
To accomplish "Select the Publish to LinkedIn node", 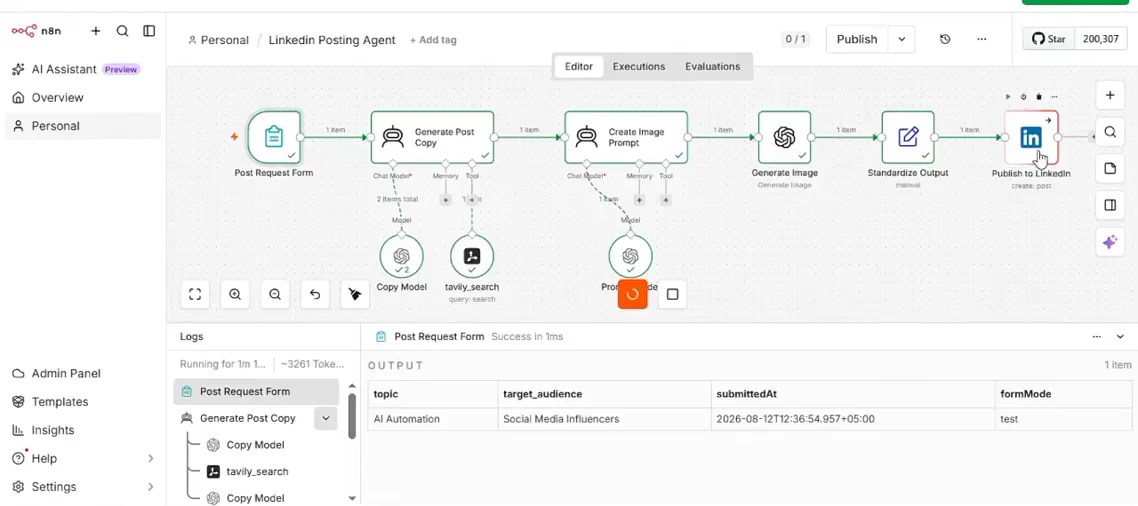I will pyautogui.click(x=1031, y=136).
